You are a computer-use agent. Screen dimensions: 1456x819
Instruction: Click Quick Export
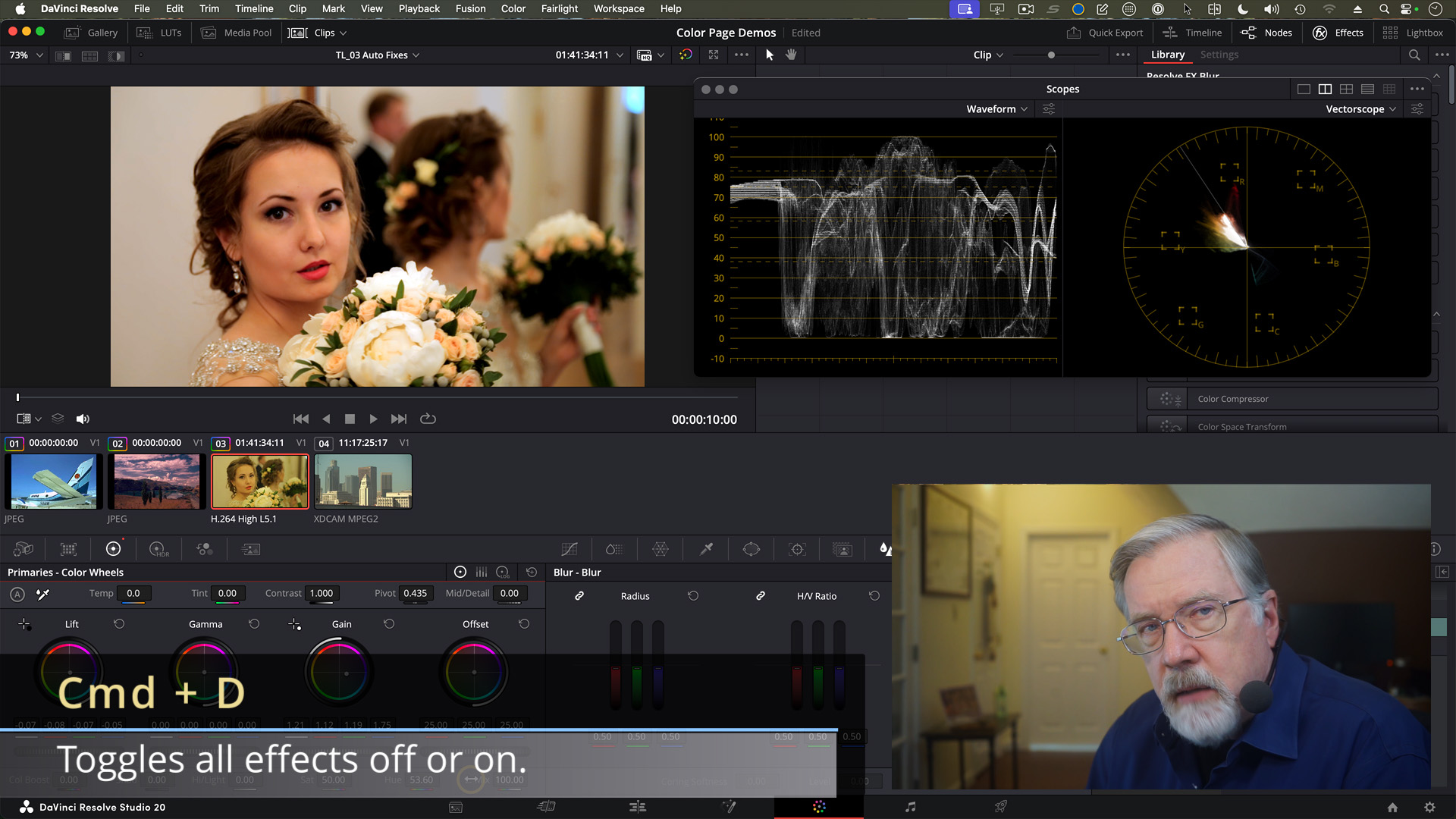point(1105,33)
